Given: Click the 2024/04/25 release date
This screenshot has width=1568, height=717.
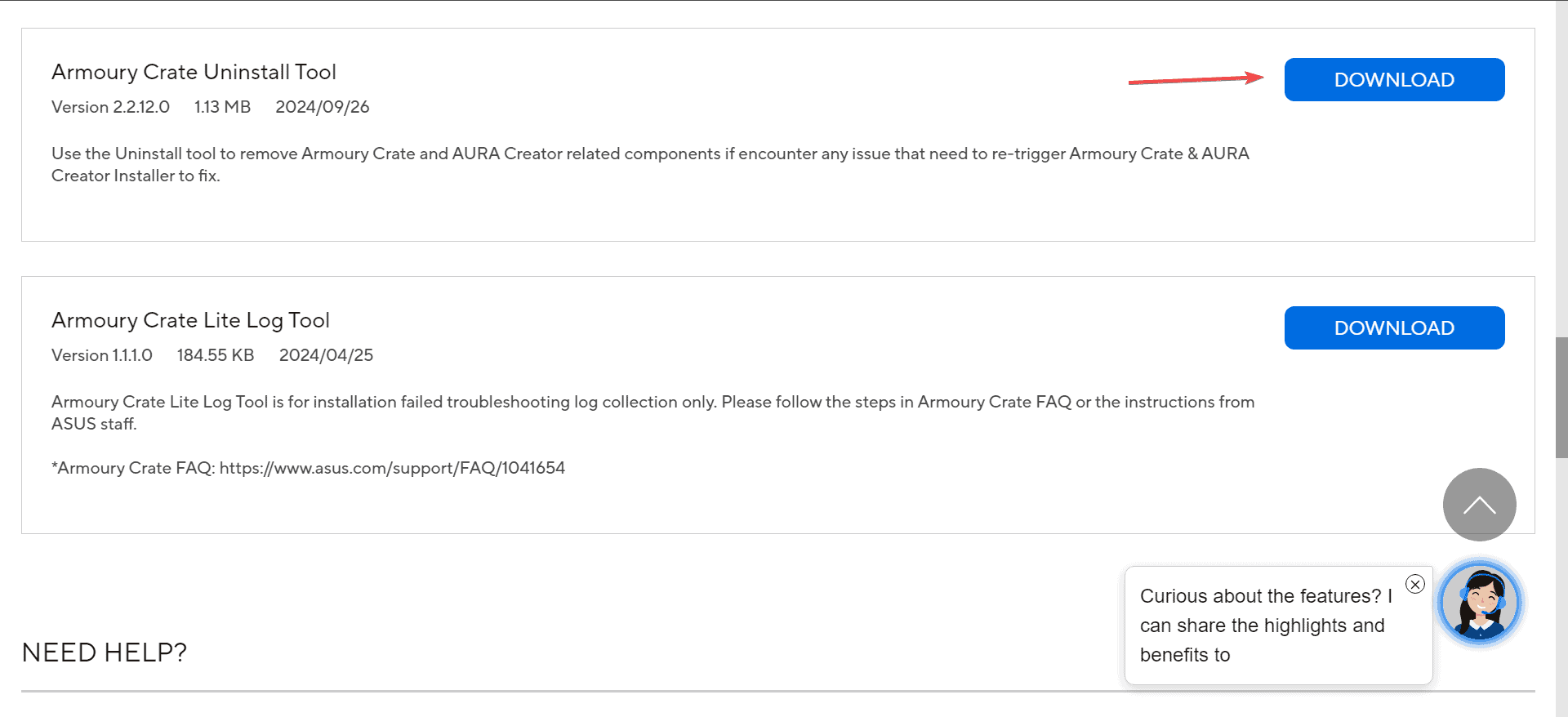Looking at the screenshot, I should [326, 355].
